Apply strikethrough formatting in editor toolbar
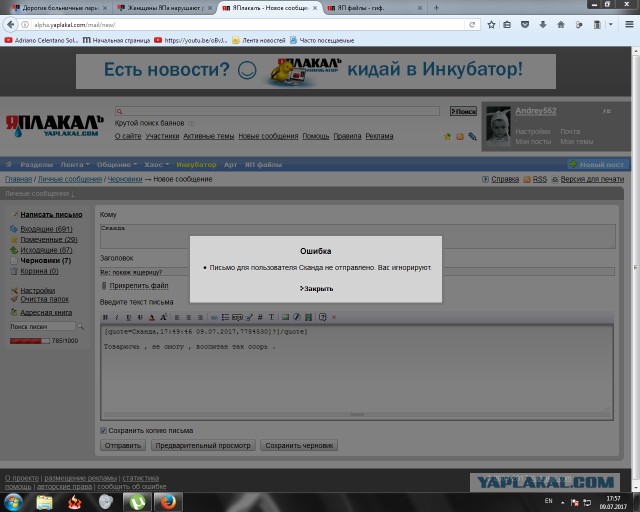 click(140, 317)
